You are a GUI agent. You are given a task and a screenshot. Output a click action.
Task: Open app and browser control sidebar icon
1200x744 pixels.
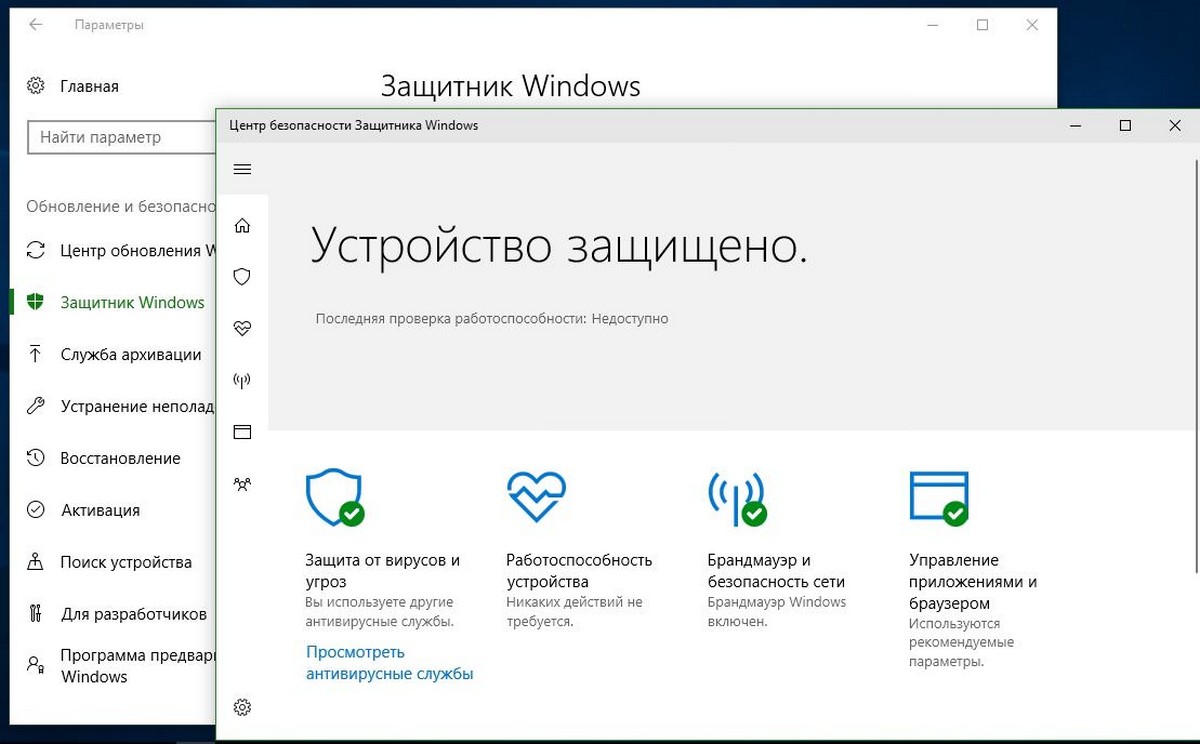pyautogui.click(x=242, y=432)
